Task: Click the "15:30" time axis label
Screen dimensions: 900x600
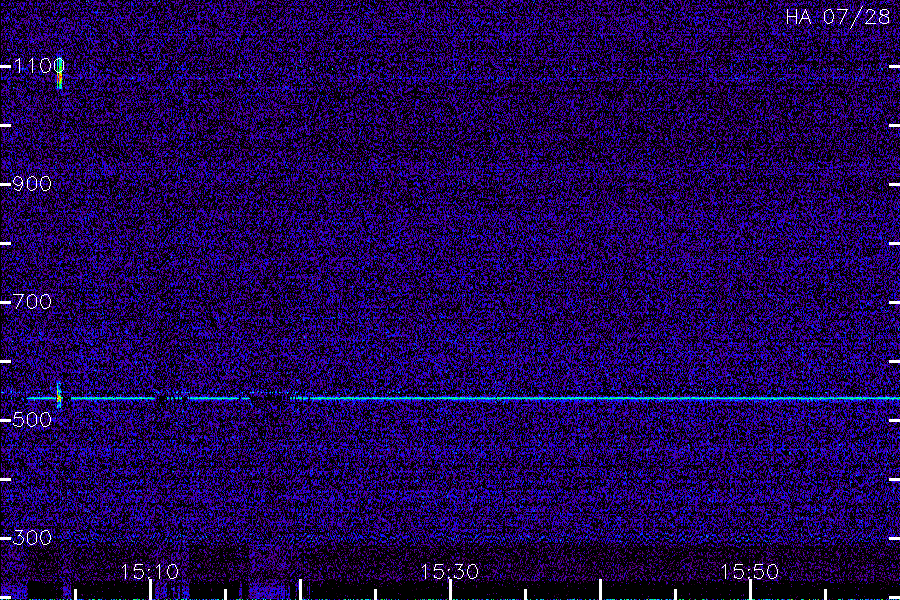Action: coord(449,571)
